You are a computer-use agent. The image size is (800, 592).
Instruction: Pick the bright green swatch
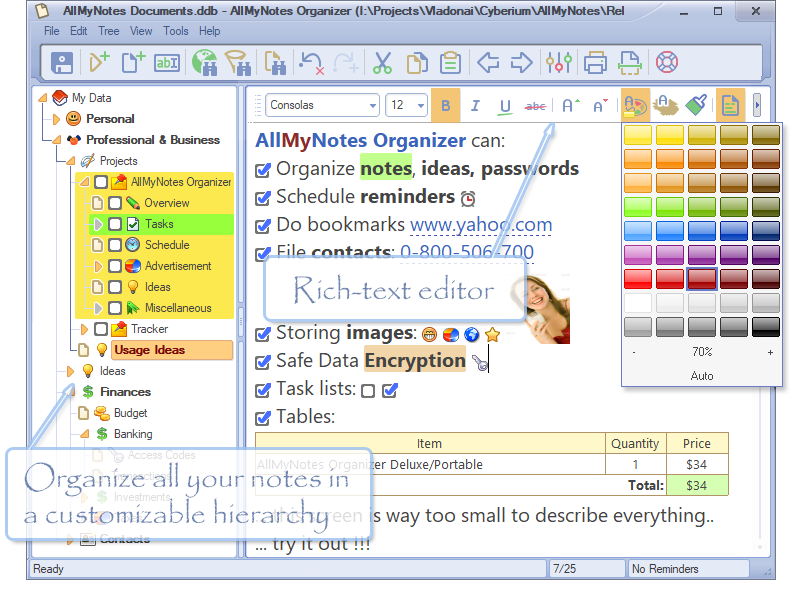[x=637, y=207]
